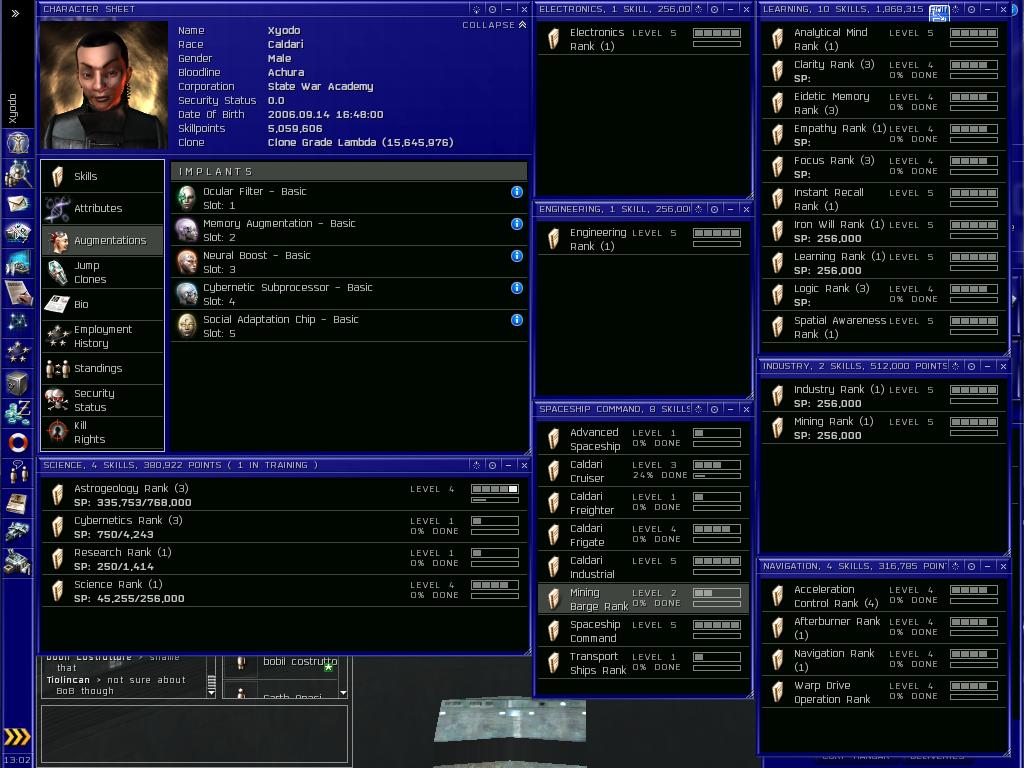Click the Neural Boost implant head icon

tap(187, 261)
